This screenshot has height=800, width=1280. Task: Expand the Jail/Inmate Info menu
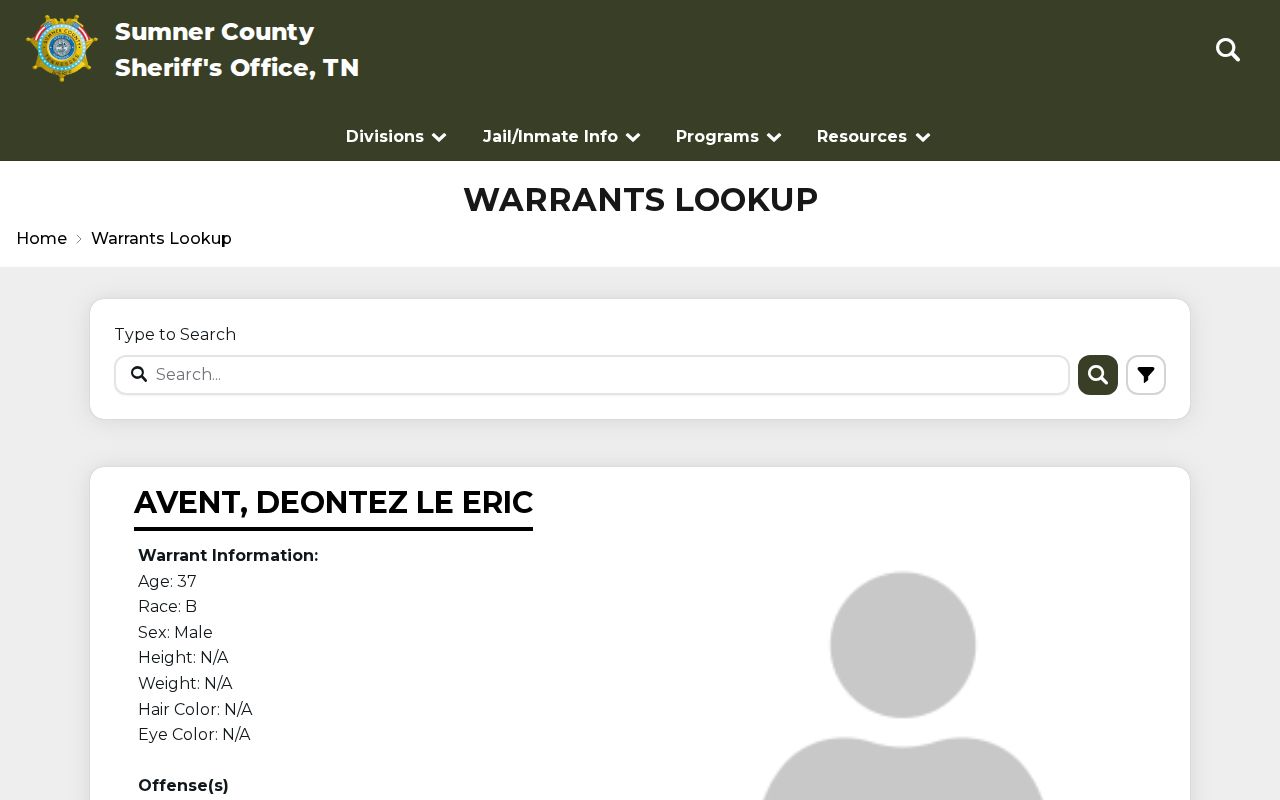[x=561, y=137]
